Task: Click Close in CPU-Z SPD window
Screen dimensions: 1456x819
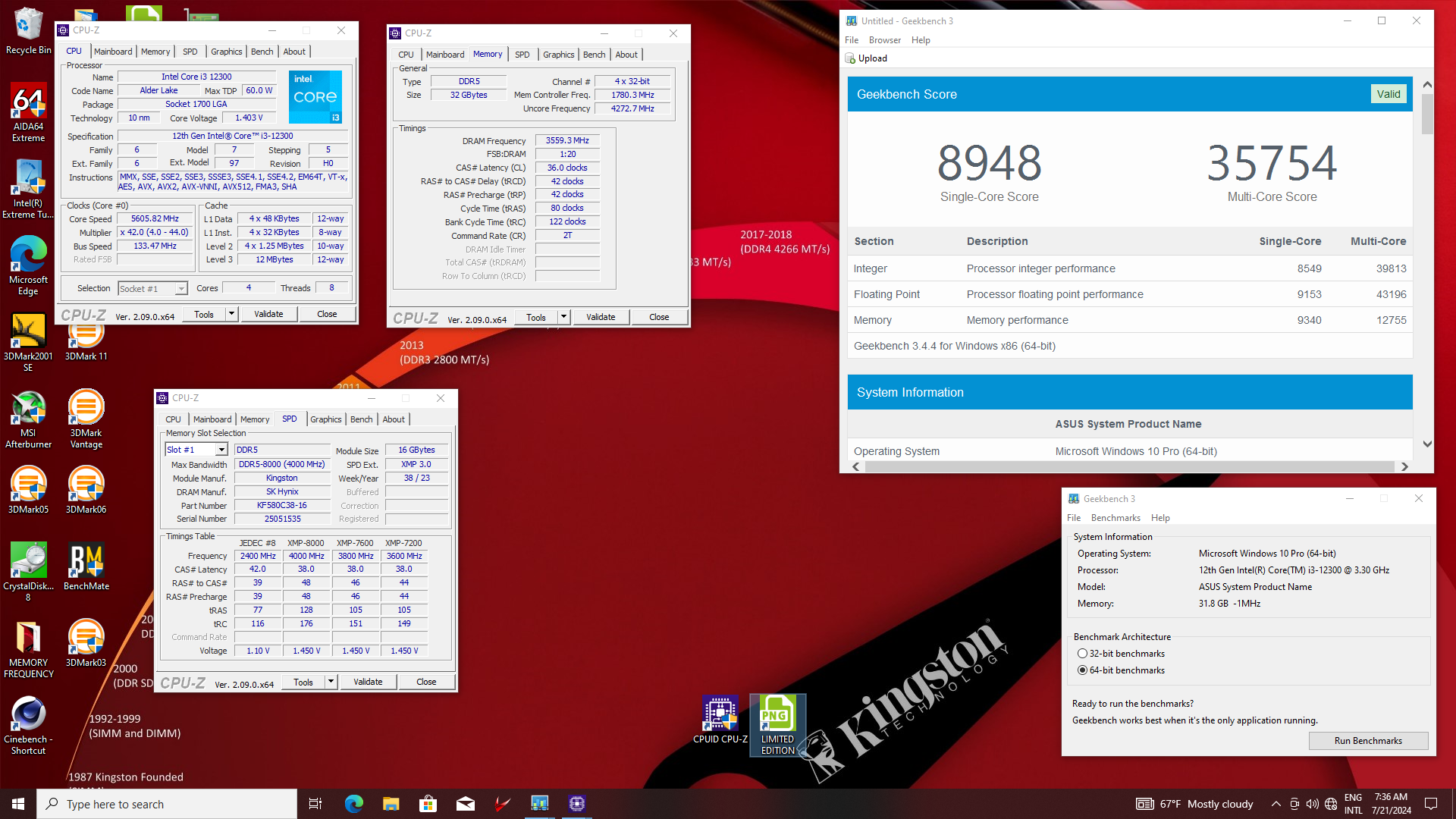Action: coord(426,682)
